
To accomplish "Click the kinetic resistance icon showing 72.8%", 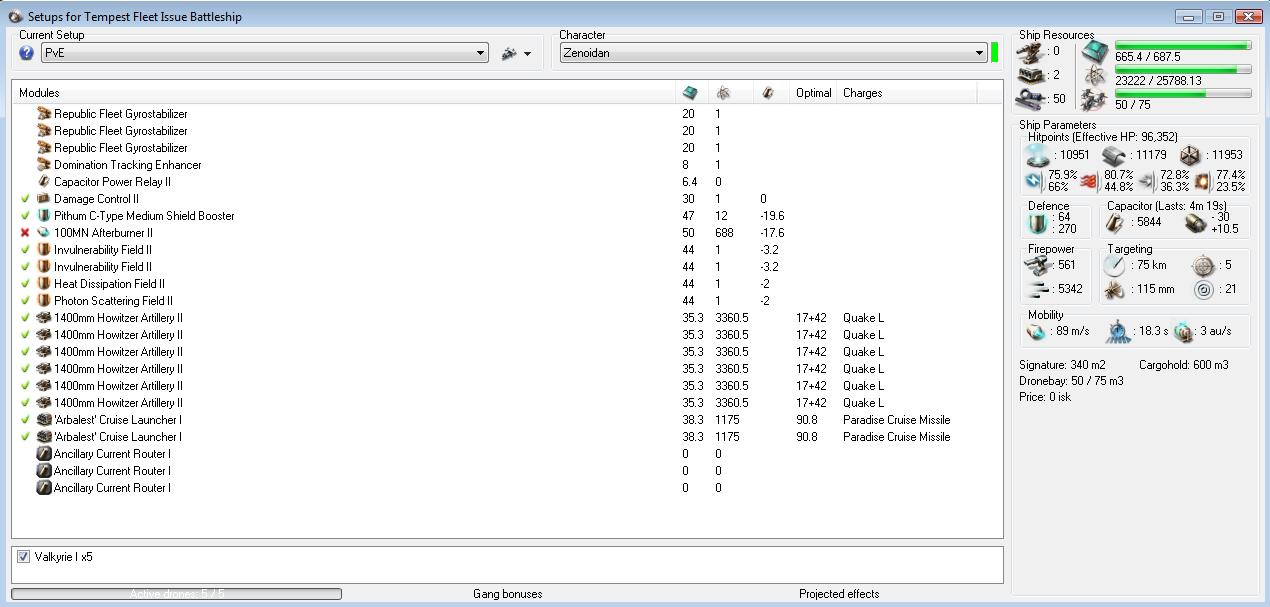I will [x=1147, y=181].
